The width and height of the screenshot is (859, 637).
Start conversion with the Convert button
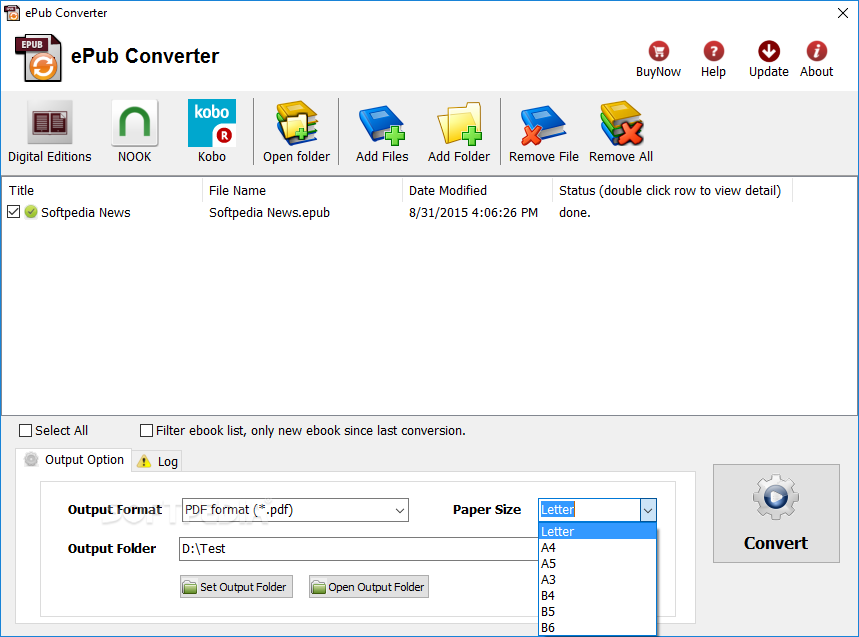pos(776,513)
